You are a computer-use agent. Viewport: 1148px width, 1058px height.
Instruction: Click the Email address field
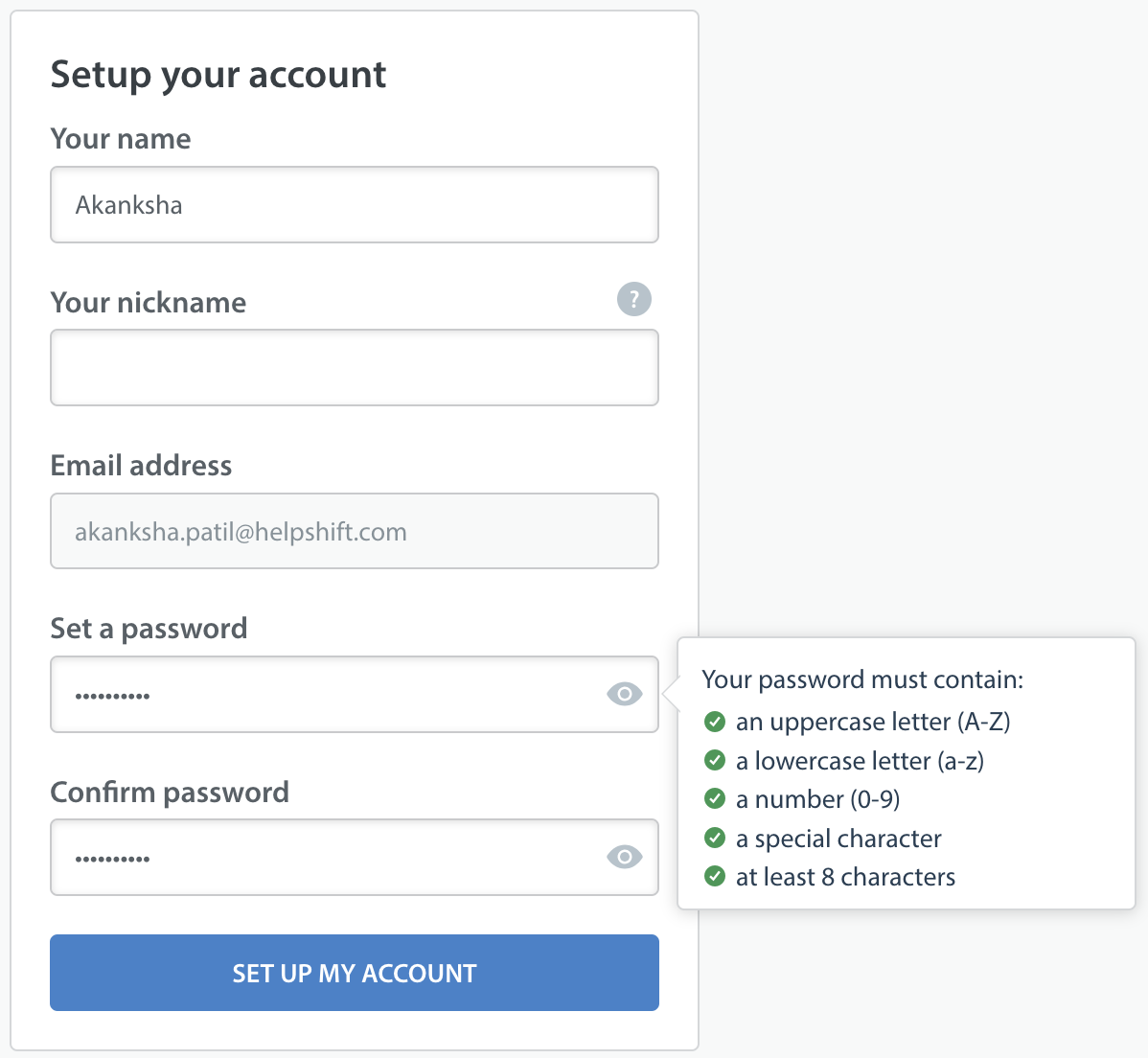355,531
